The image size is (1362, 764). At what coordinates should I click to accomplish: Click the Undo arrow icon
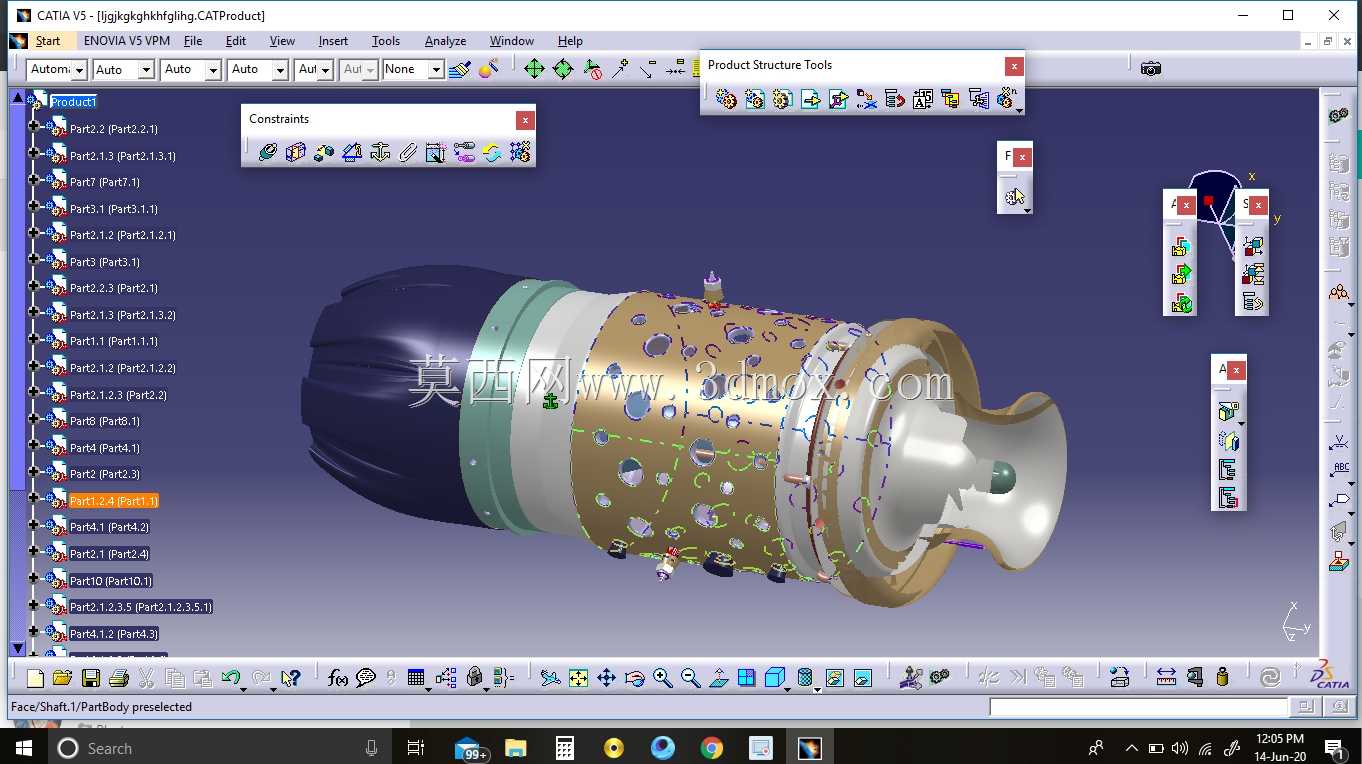(x=231, y=678)
